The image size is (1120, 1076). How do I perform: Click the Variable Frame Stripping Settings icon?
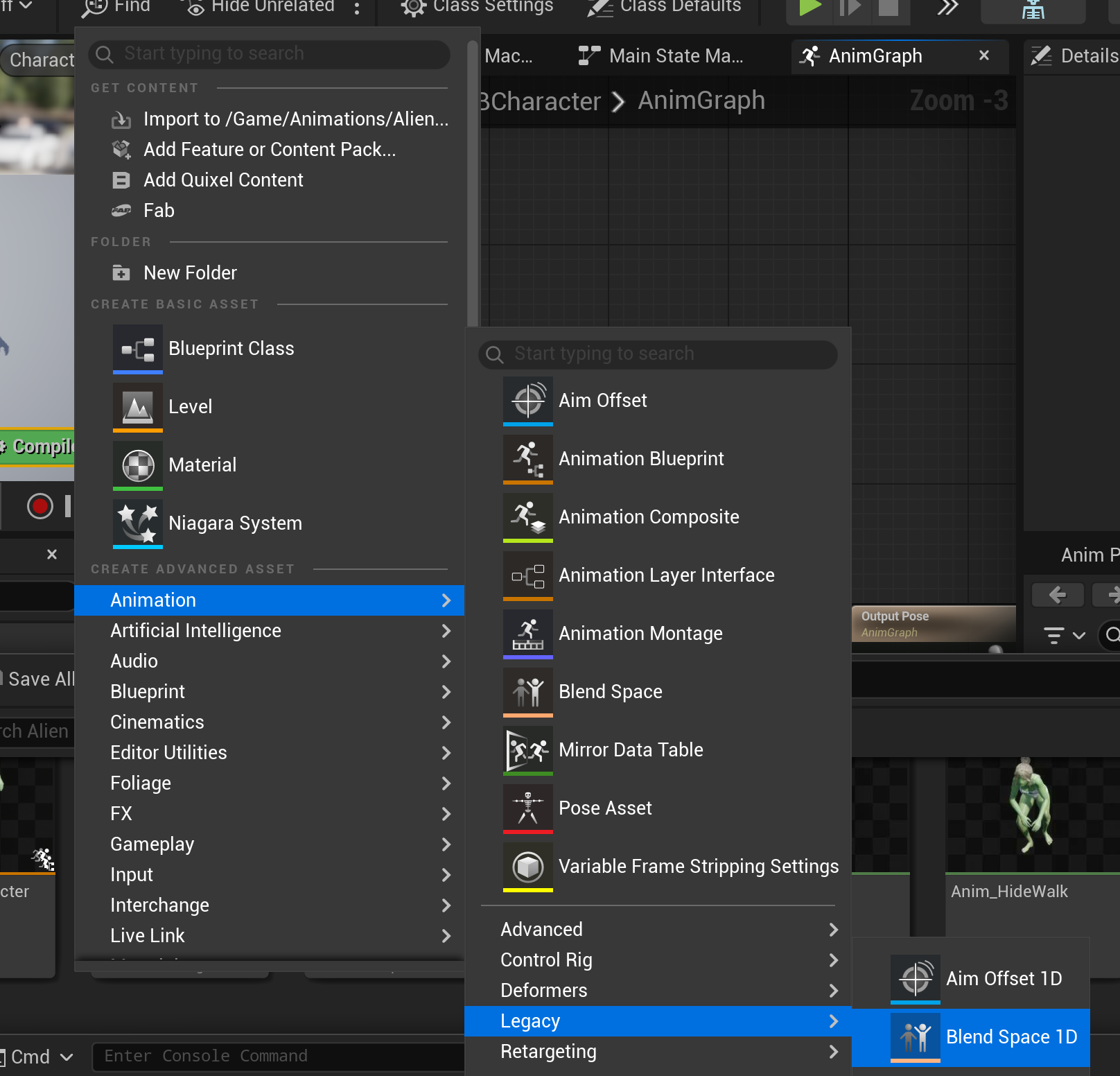(528, 867)
